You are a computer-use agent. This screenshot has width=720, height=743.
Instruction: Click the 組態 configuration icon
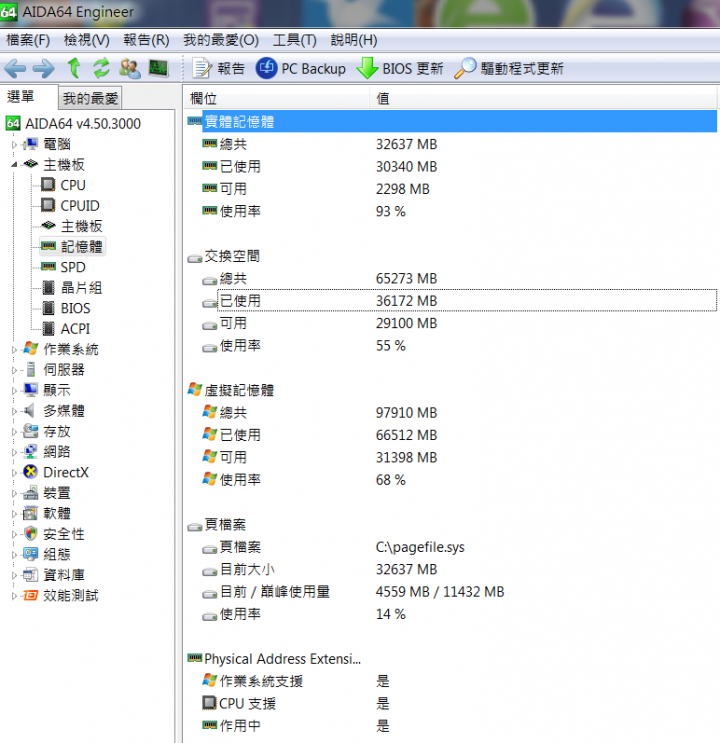(31, 554)
